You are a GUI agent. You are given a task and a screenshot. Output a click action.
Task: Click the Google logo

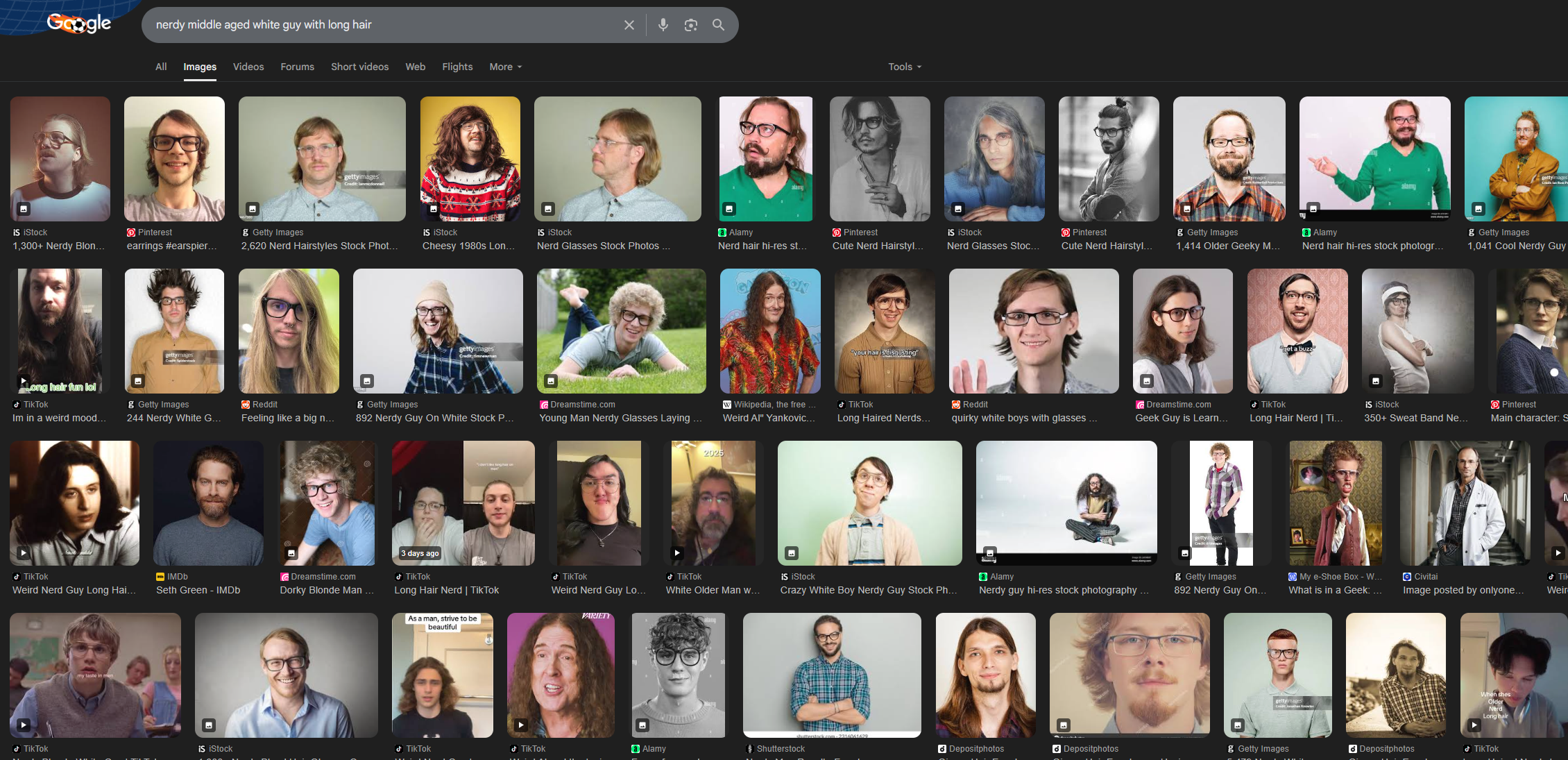pos(79,24)
